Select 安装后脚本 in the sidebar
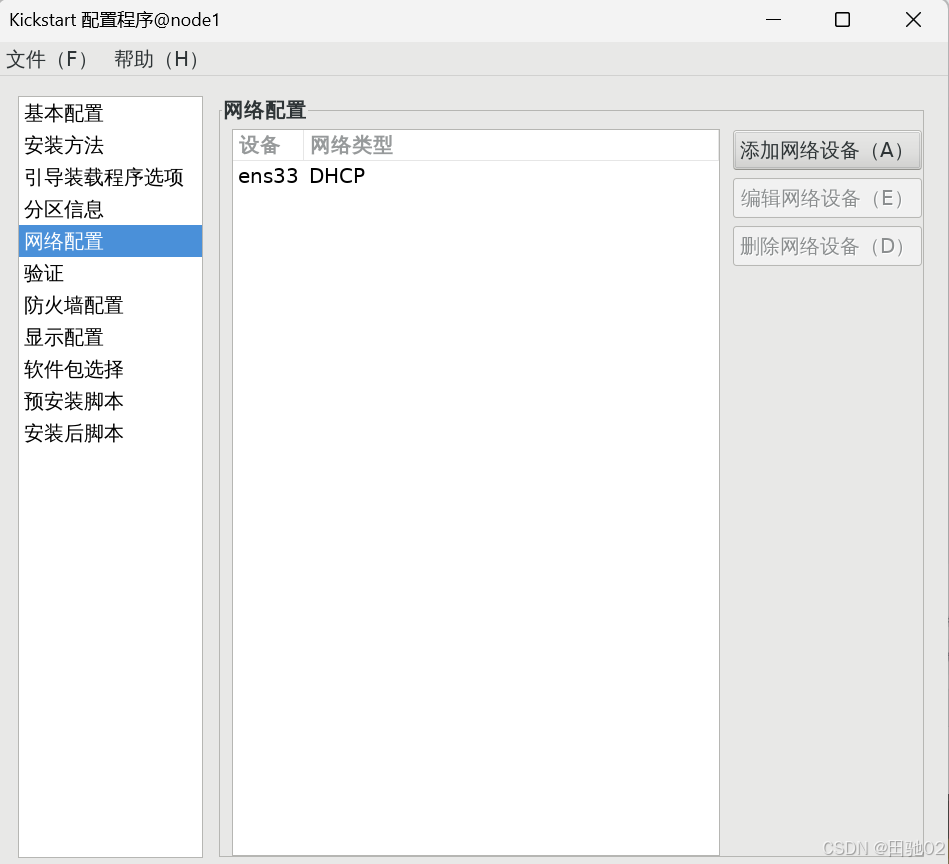 point(110,434)
